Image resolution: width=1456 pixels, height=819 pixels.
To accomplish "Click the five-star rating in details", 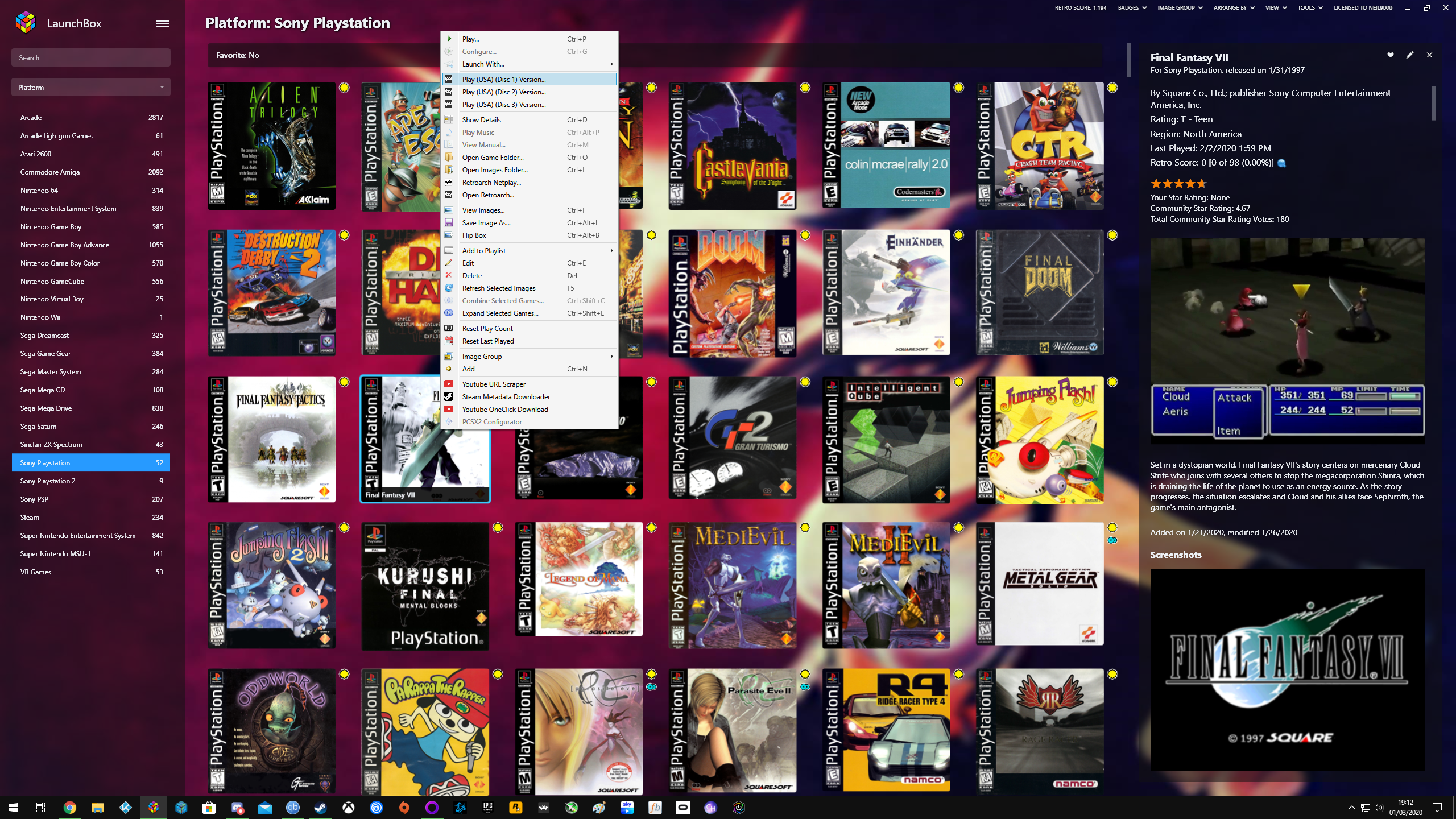I will click(1178, 184).
